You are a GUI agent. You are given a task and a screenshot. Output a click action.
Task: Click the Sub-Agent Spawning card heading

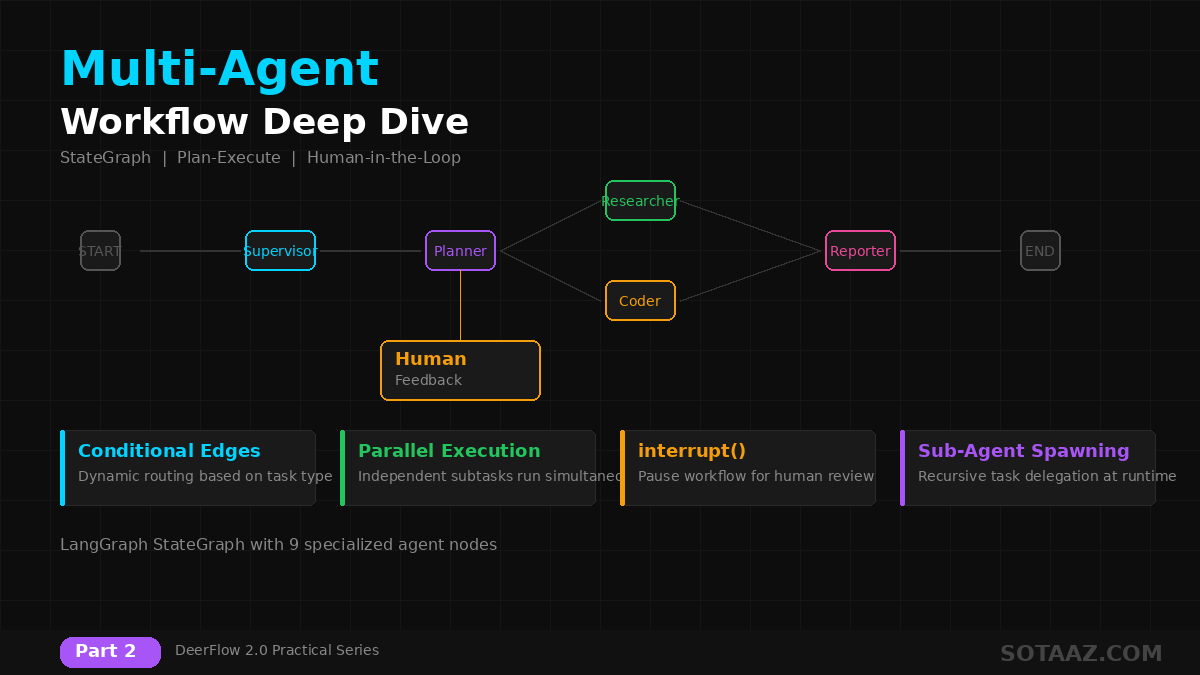click(1024, 451)
